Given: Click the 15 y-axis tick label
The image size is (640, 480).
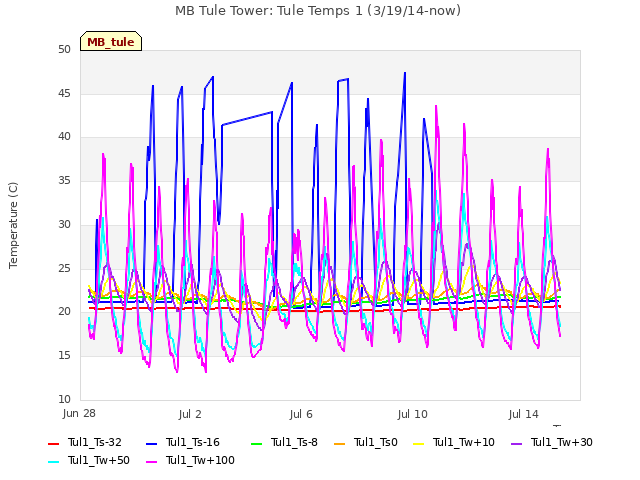Looking at the screenshot, I should pos(64,356).
